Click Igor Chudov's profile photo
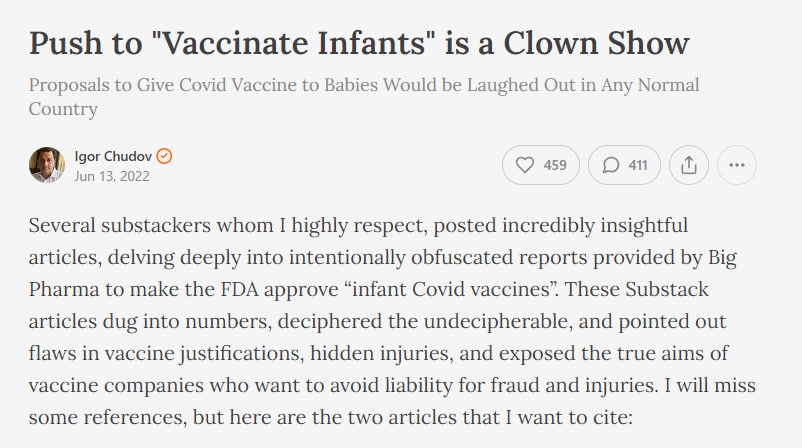The height and width of the screenshot is (448, 802). tap(47, 165)
